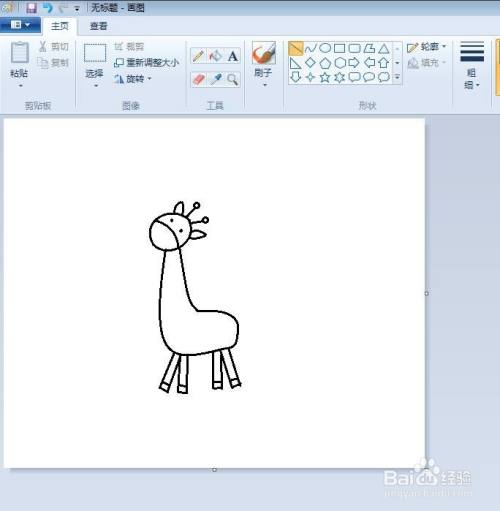Choose the Right triangle shape
Screen dimensions: 500x511
coord(296,63)
